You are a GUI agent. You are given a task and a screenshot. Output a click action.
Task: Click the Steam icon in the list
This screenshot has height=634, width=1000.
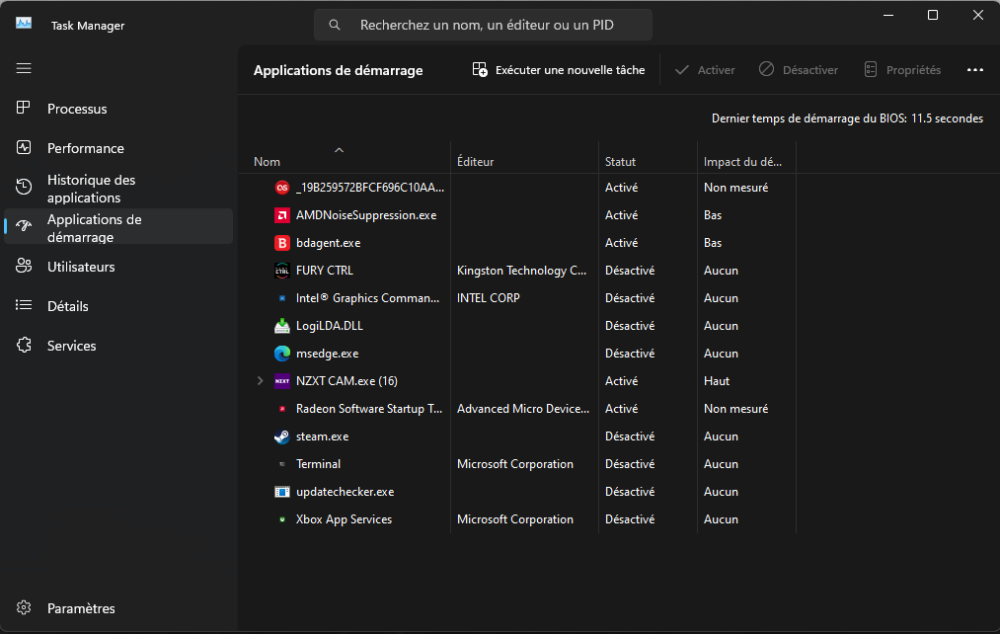[282, 437]
